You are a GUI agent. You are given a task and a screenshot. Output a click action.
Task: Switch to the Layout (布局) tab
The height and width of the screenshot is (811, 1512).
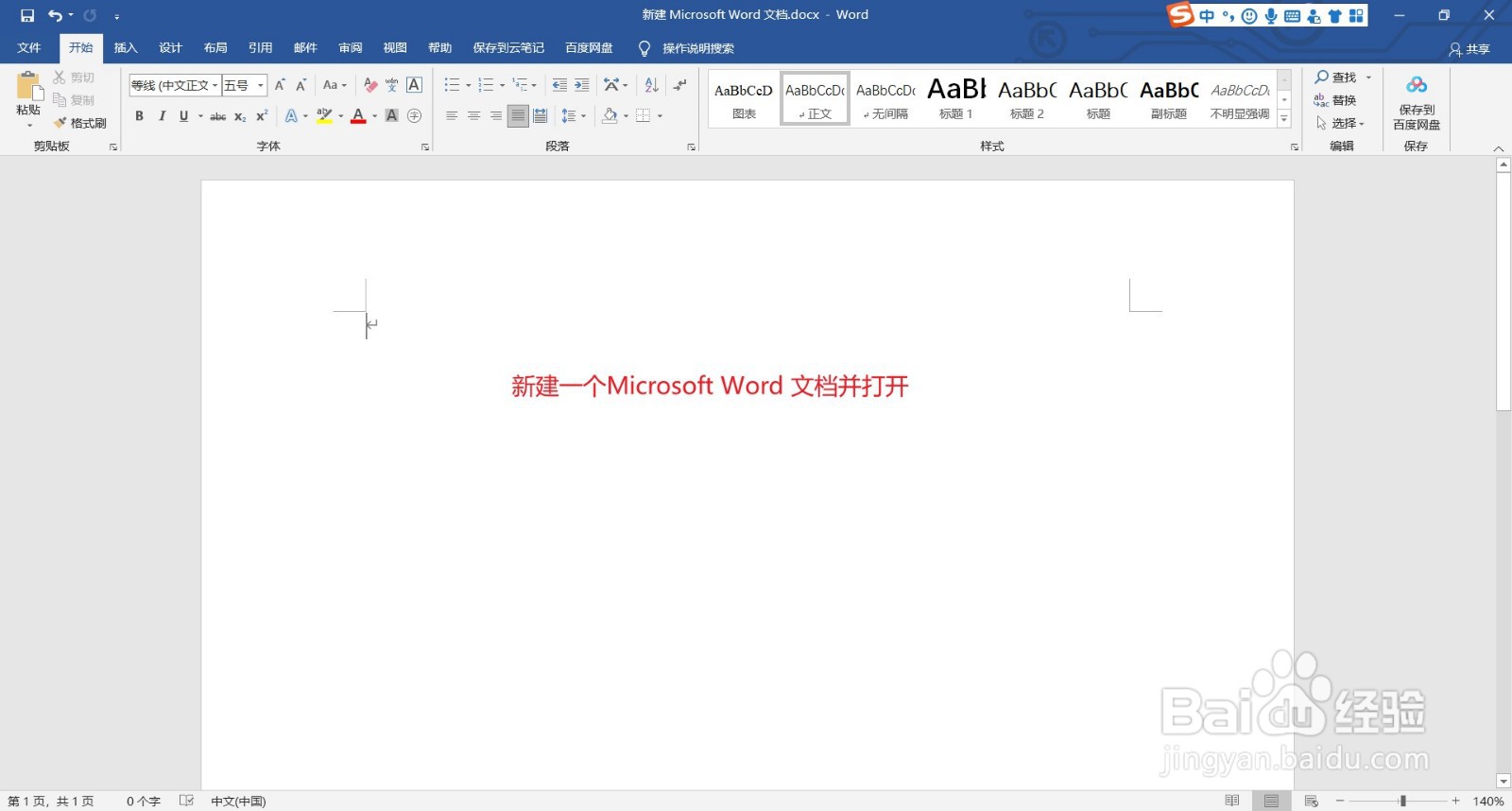[215, 48]
